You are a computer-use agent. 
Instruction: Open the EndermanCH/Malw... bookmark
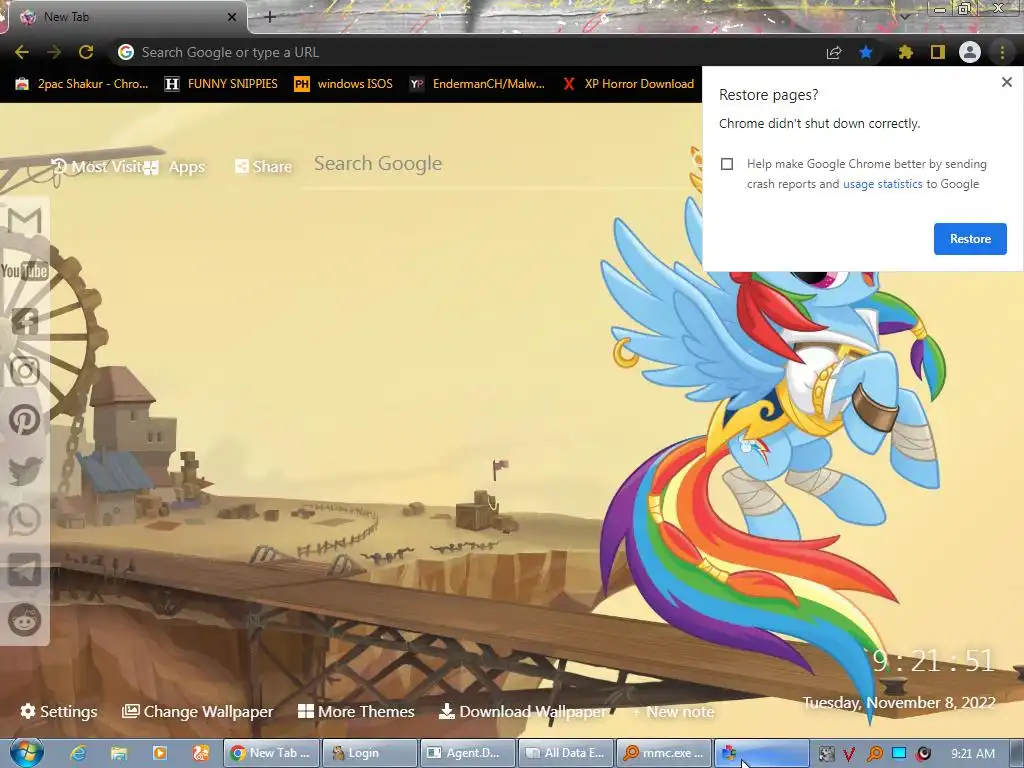pyautogui.click(x=477, y=84)
